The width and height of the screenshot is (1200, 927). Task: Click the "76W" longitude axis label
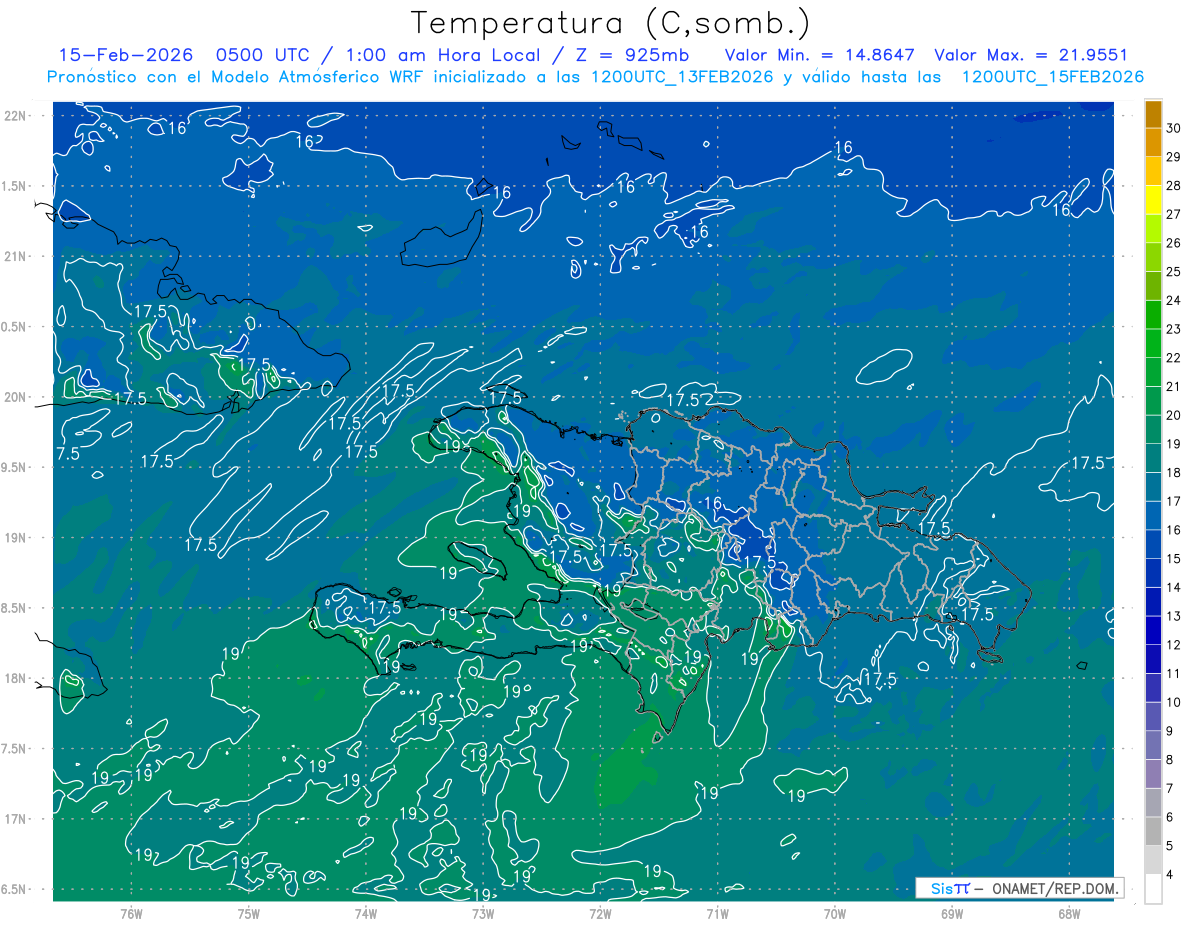(131, 914)
